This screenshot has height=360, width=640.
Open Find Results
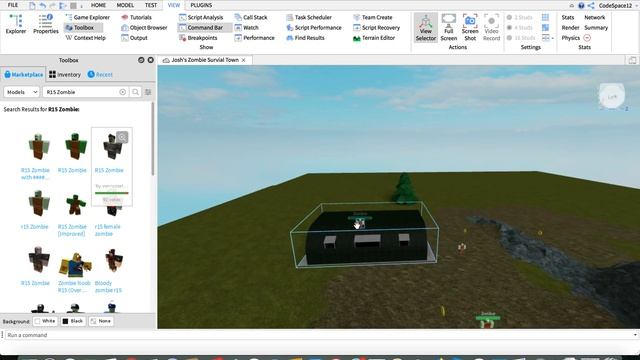click(305, 38)
